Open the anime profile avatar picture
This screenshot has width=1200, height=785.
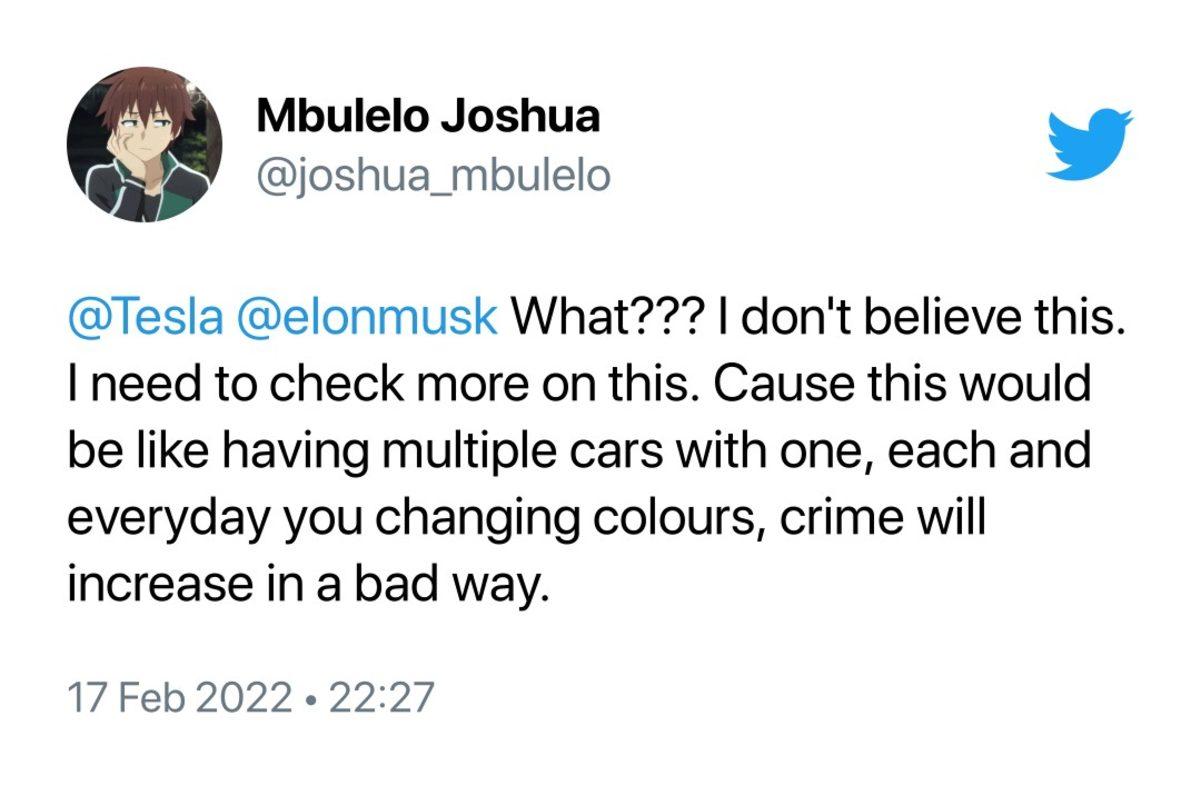[x=144, y=145]
